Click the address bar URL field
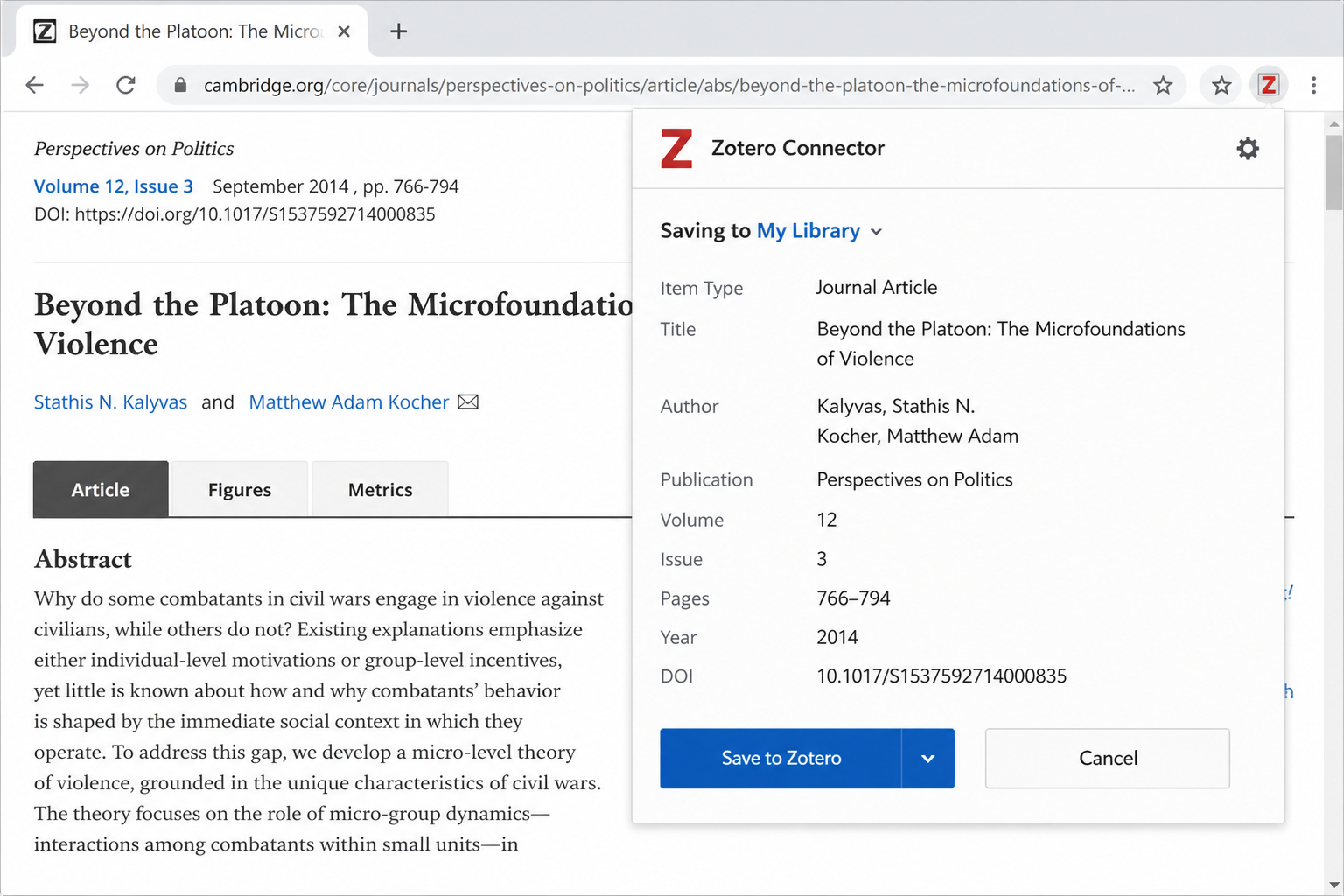The width and height of the screenshot is (1344, 896). pyautogui.click(x=669, y=85)
